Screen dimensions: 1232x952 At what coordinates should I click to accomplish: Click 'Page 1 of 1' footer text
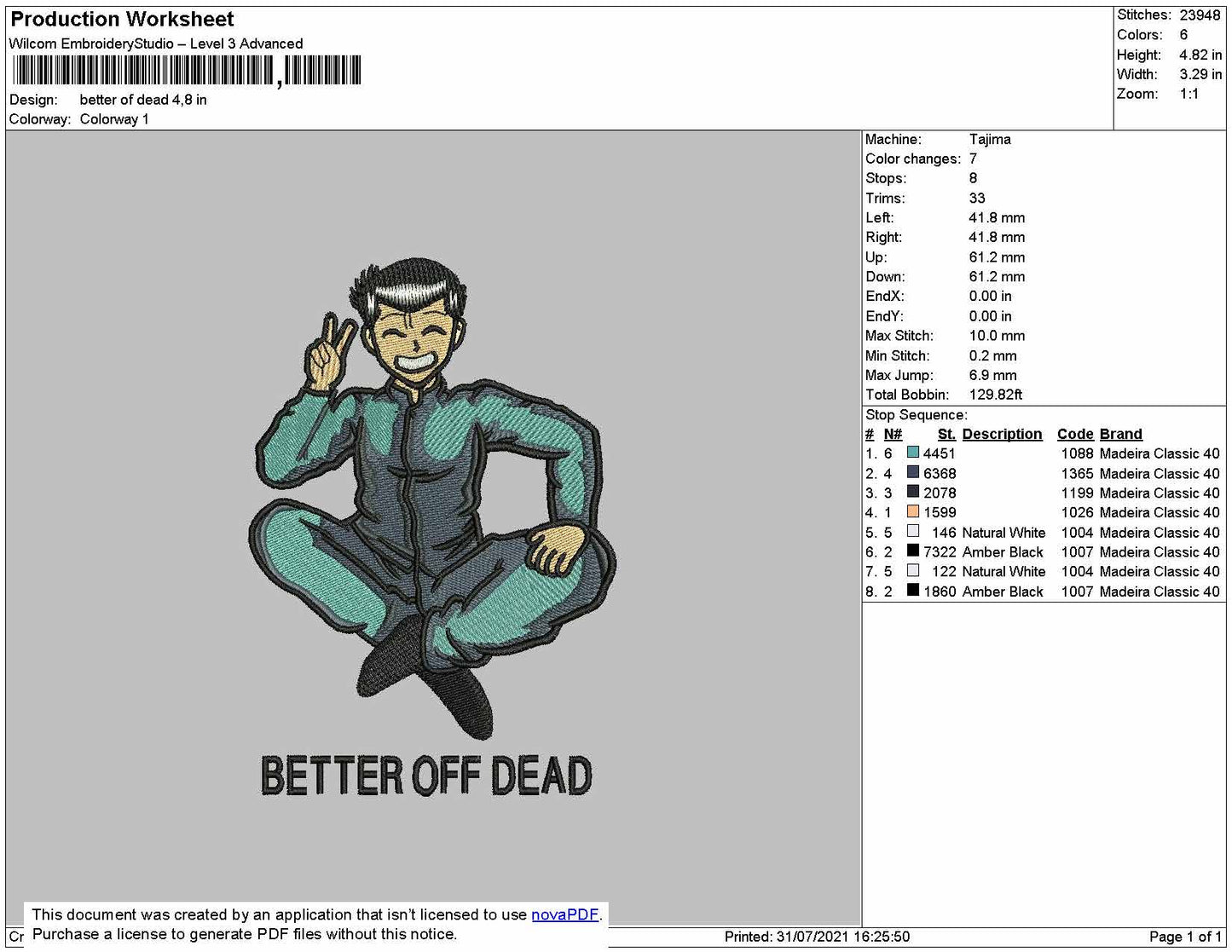pyautogui.click(x=1185, y=937)
